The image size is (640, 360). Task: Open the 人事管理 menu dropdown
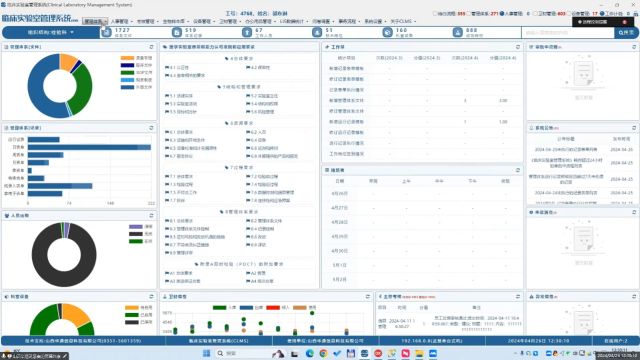121,21
